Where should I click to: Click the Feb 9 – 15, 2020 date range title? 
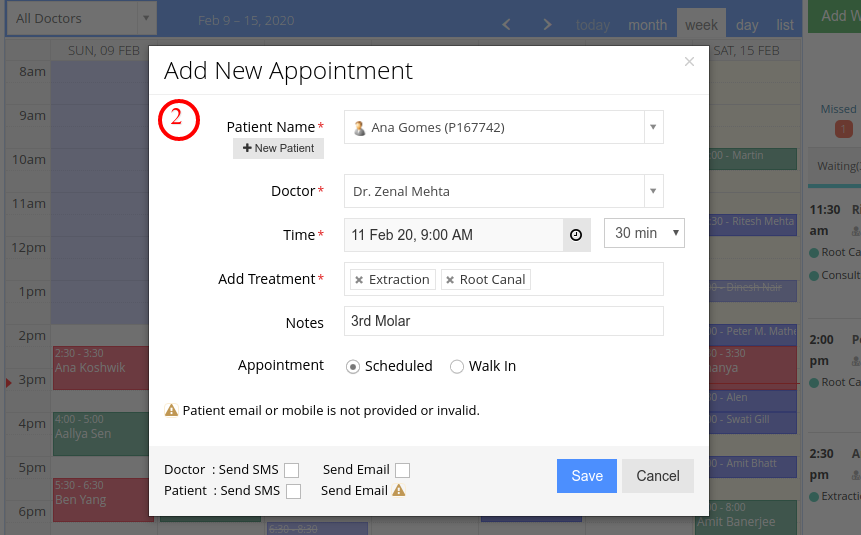point(246,20)
